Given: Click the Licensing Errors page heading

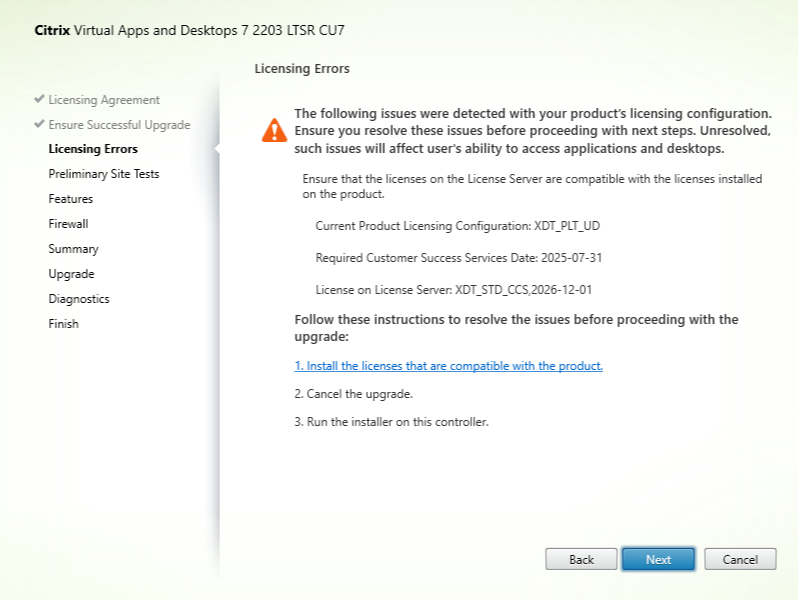Looking at the screenshot, I should [302, 69].
